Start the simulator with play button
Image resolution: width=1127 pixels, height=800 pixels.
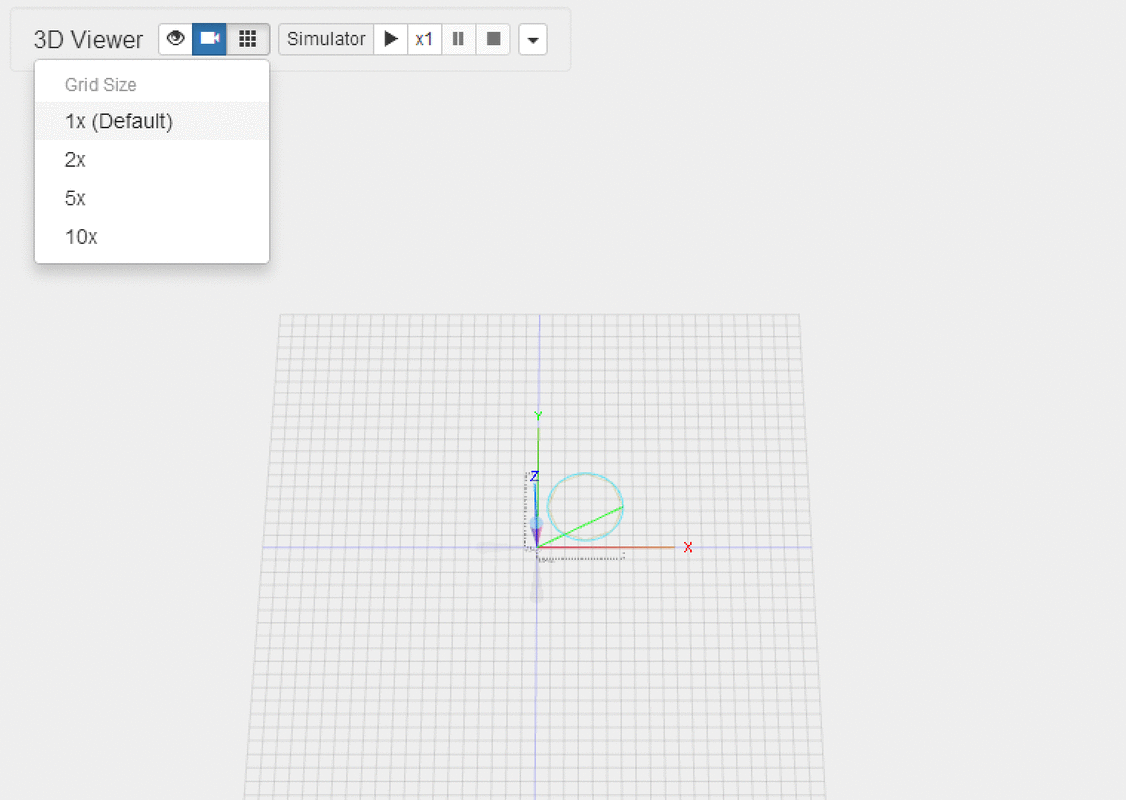(x=391, y=39)
